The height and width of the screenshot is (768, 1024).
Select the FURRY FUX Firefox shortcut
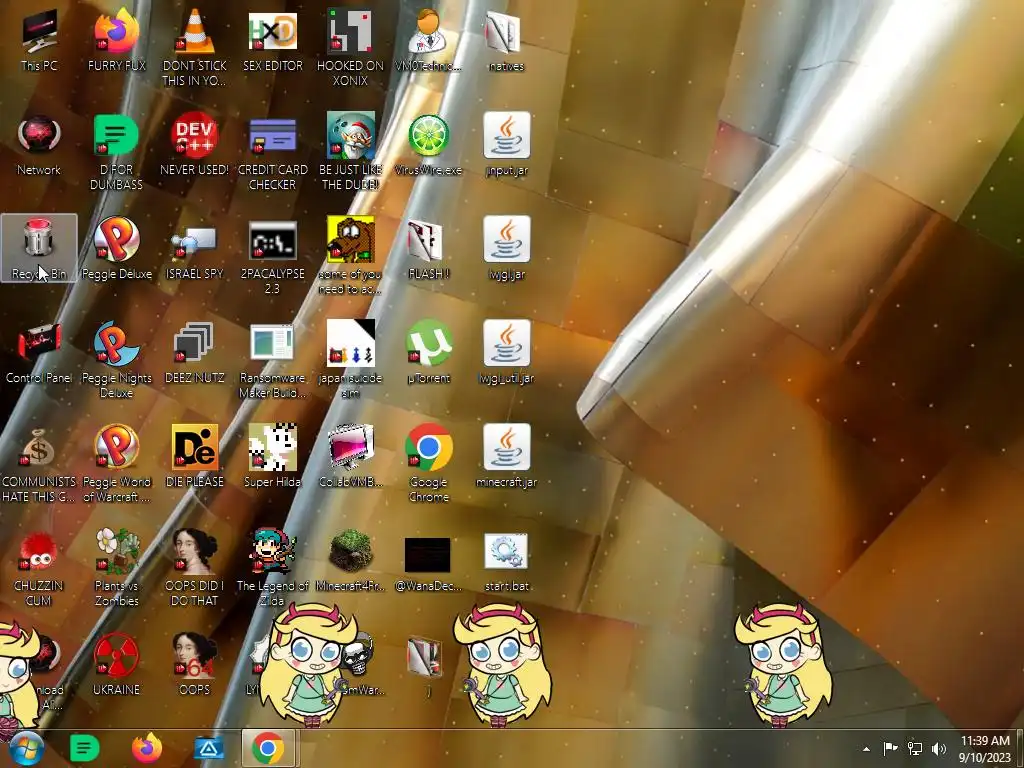(x=117, y=40)
